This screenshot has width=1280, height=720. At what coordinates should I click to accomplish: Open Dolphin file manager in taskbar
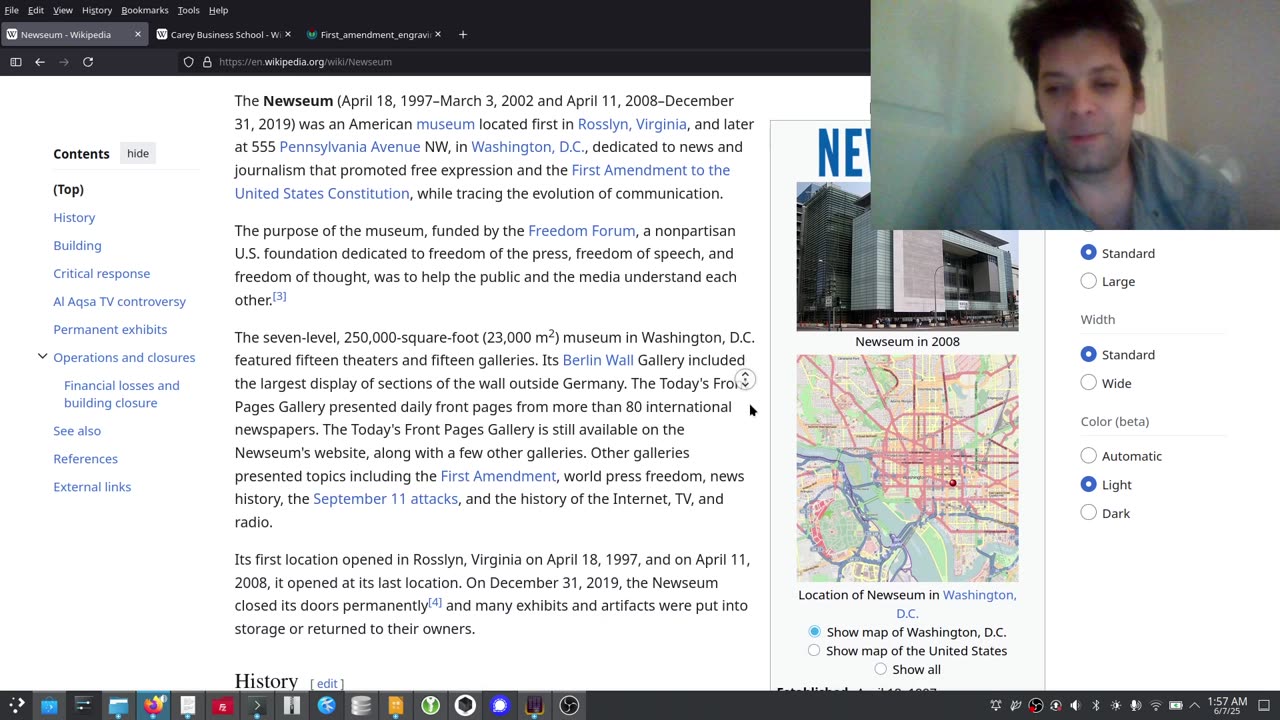click(x=118, y=705)
